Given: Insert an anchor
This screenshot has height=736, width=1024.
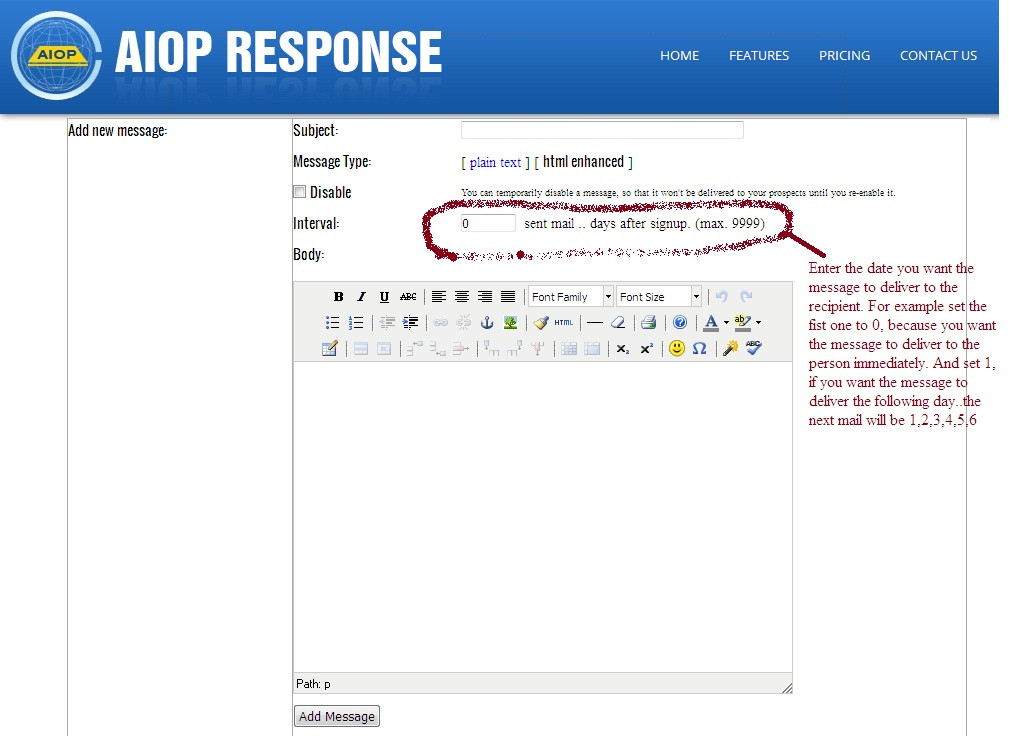Looking at the screenshot, I should pos(487,322).
